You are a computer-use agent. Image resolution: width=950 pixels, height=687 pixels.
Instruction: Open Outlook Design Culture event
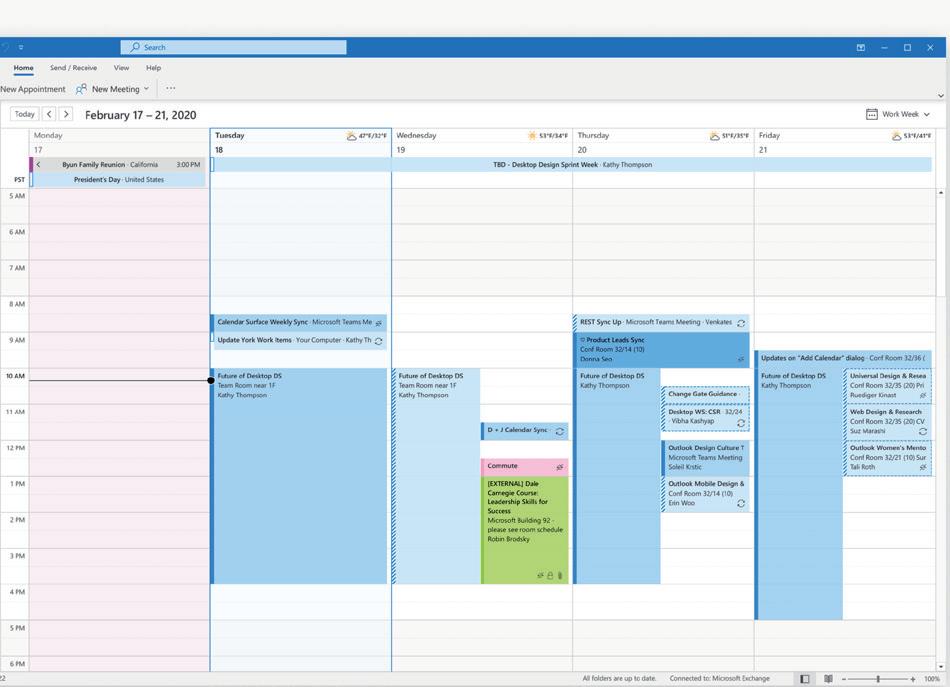tap(706, 457)
